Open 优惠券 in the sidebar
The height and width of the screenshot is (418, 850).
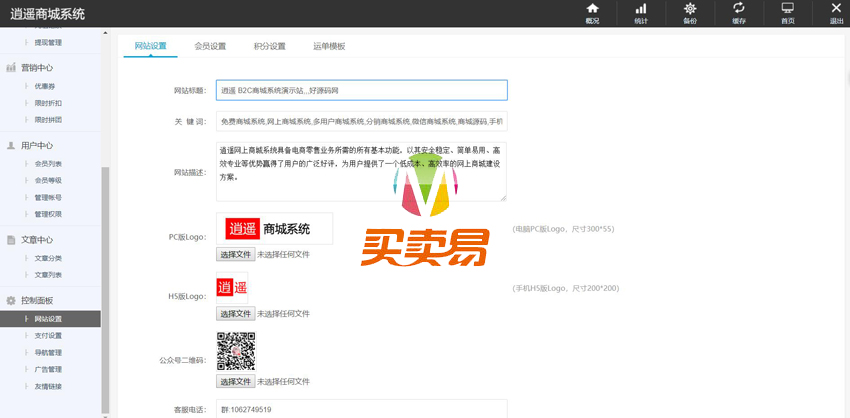tap(44, 86)
